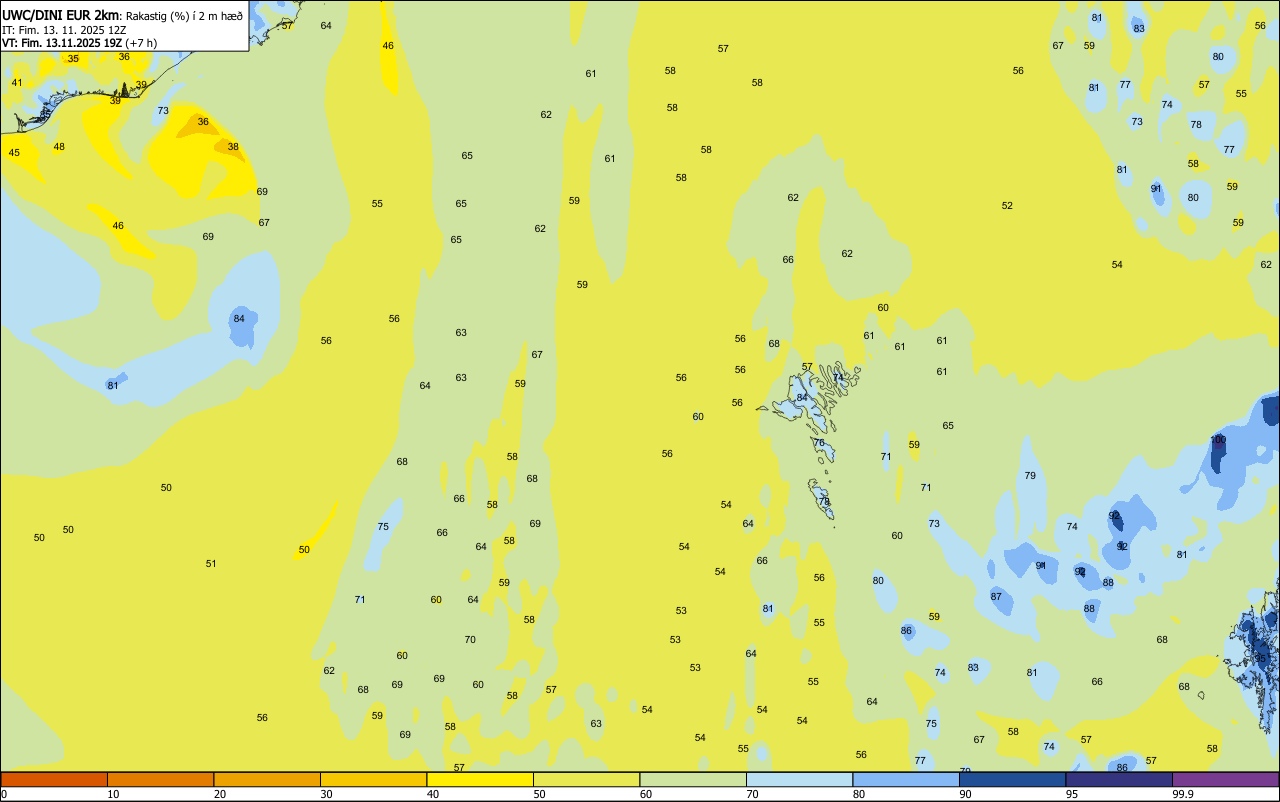The height and width of the screenshot is (802, 1280).
Task: Click the legend tick label "10"
Action: point(113,794)
